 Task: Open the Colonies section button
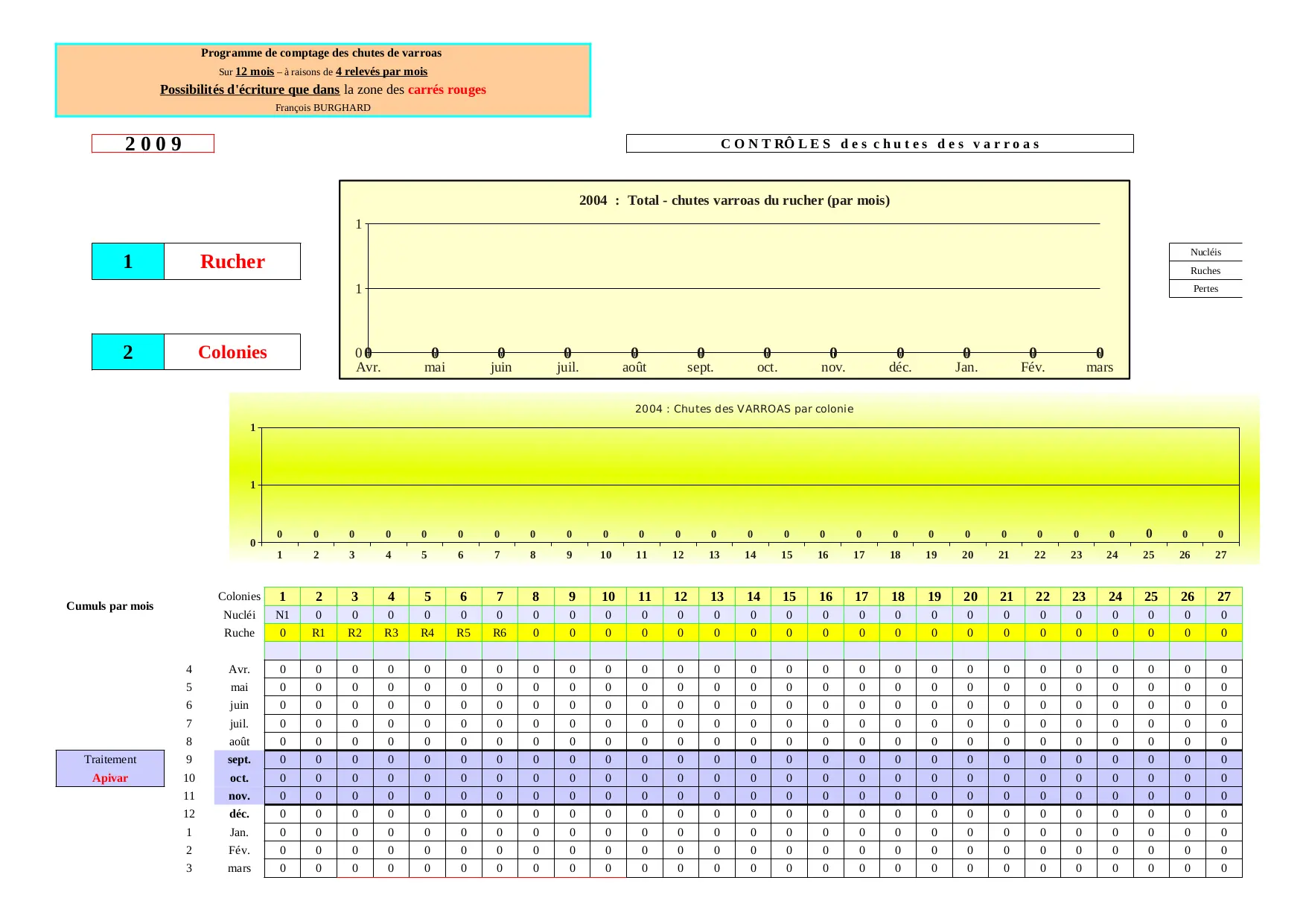pyautogui.click(x=232, y=352)
